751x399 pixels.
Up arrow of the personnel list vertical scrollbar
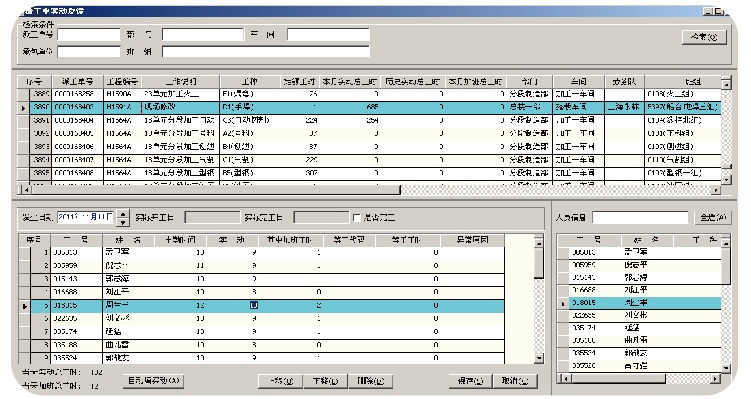726,243
